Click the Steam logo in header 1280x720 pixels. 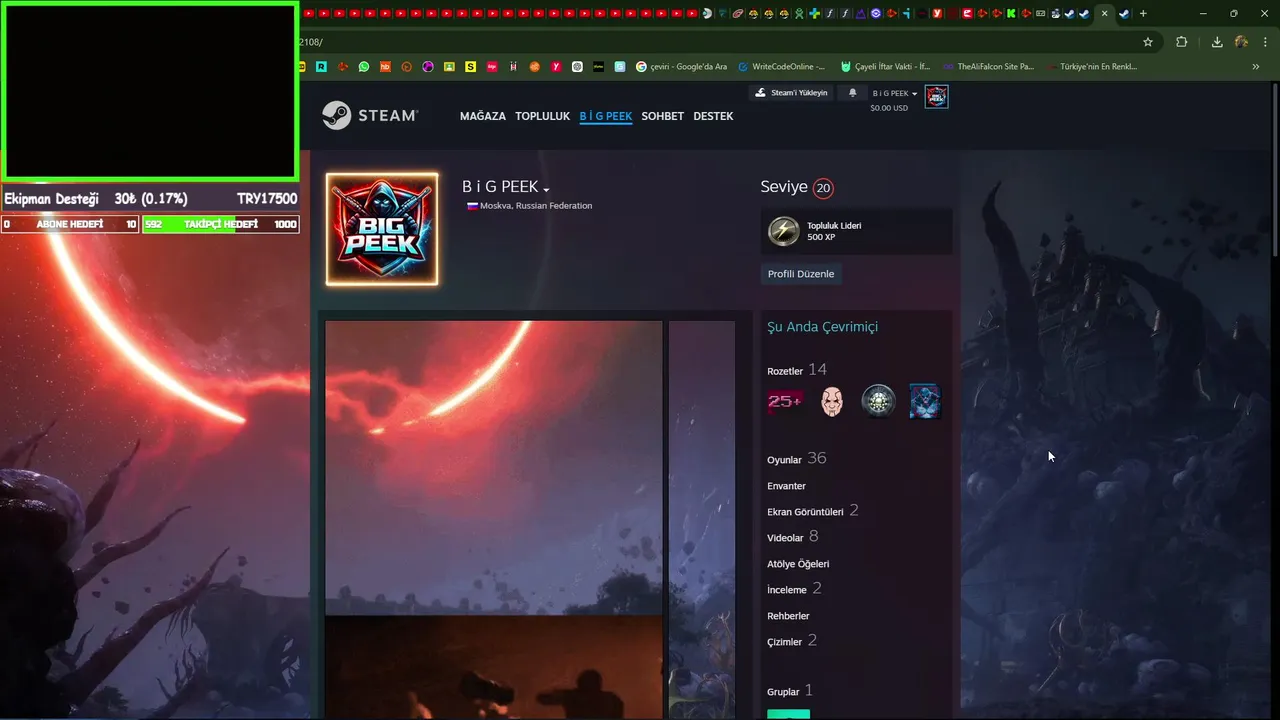[369, 115]
